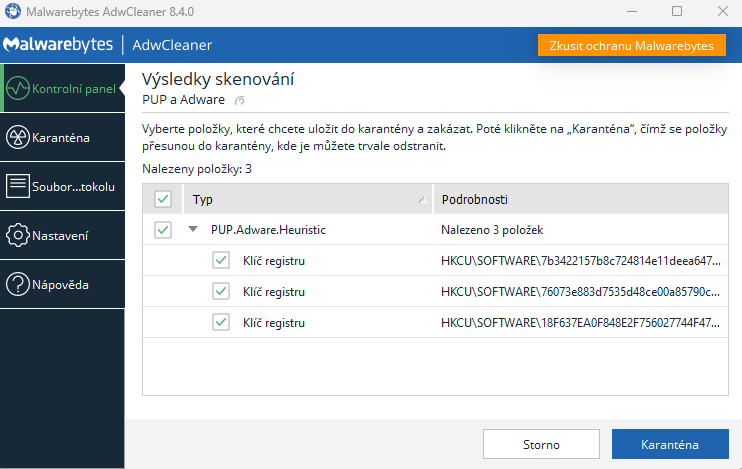
Task: Click the orange Zkusit ochranu Malwarebytes button
Action: [x=632, y=45]
